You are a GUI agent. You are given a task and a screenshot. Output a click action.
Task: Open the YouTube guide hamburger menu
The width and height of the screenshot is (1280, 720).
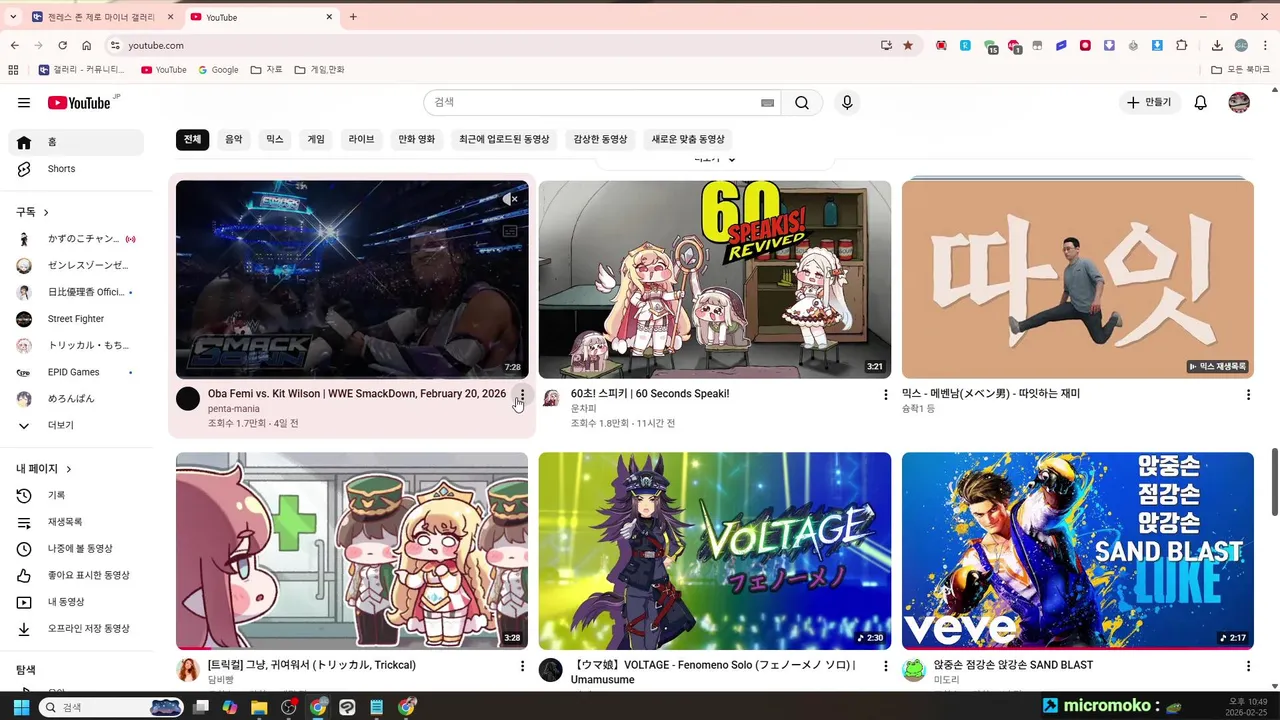[x=24, y=103]
